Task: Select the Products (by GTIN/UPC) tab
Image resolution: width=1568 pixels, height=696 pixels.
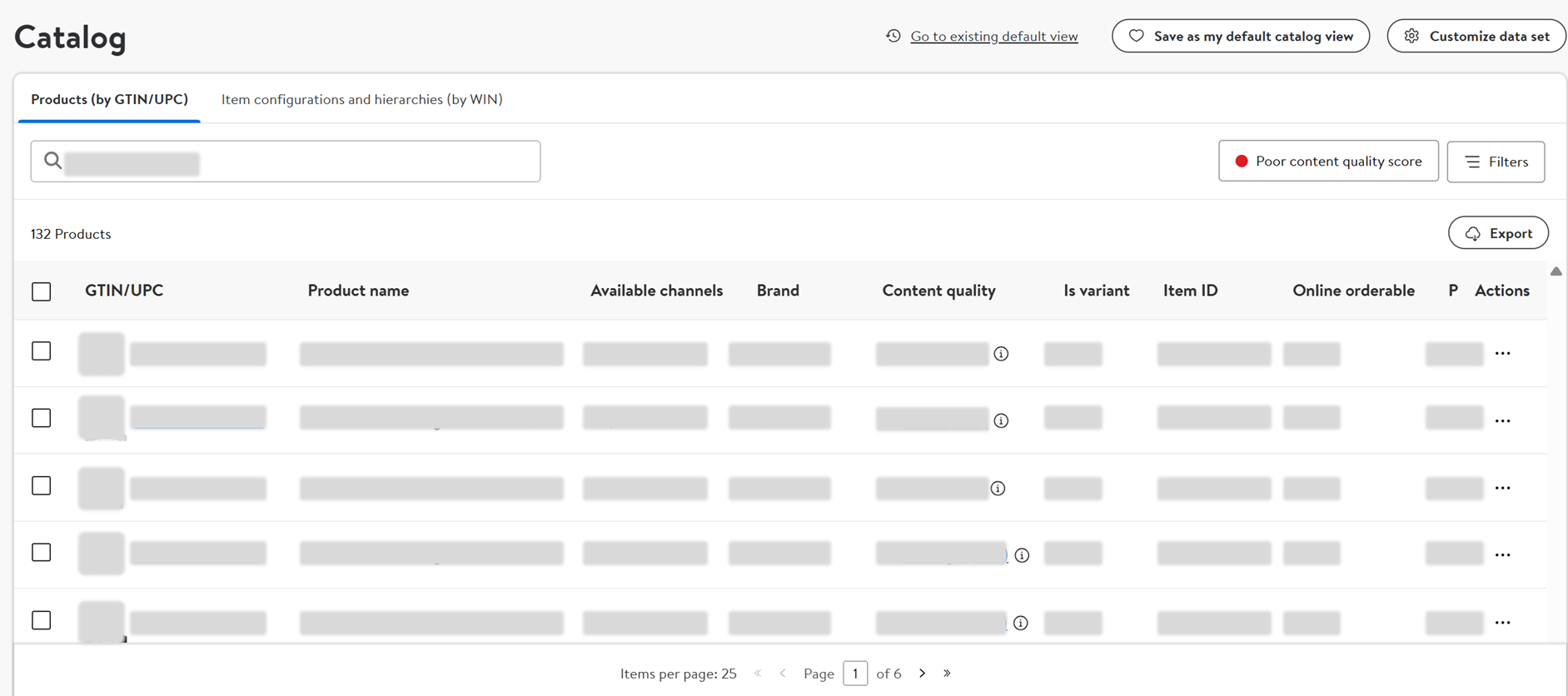Action: coord(109,100)
